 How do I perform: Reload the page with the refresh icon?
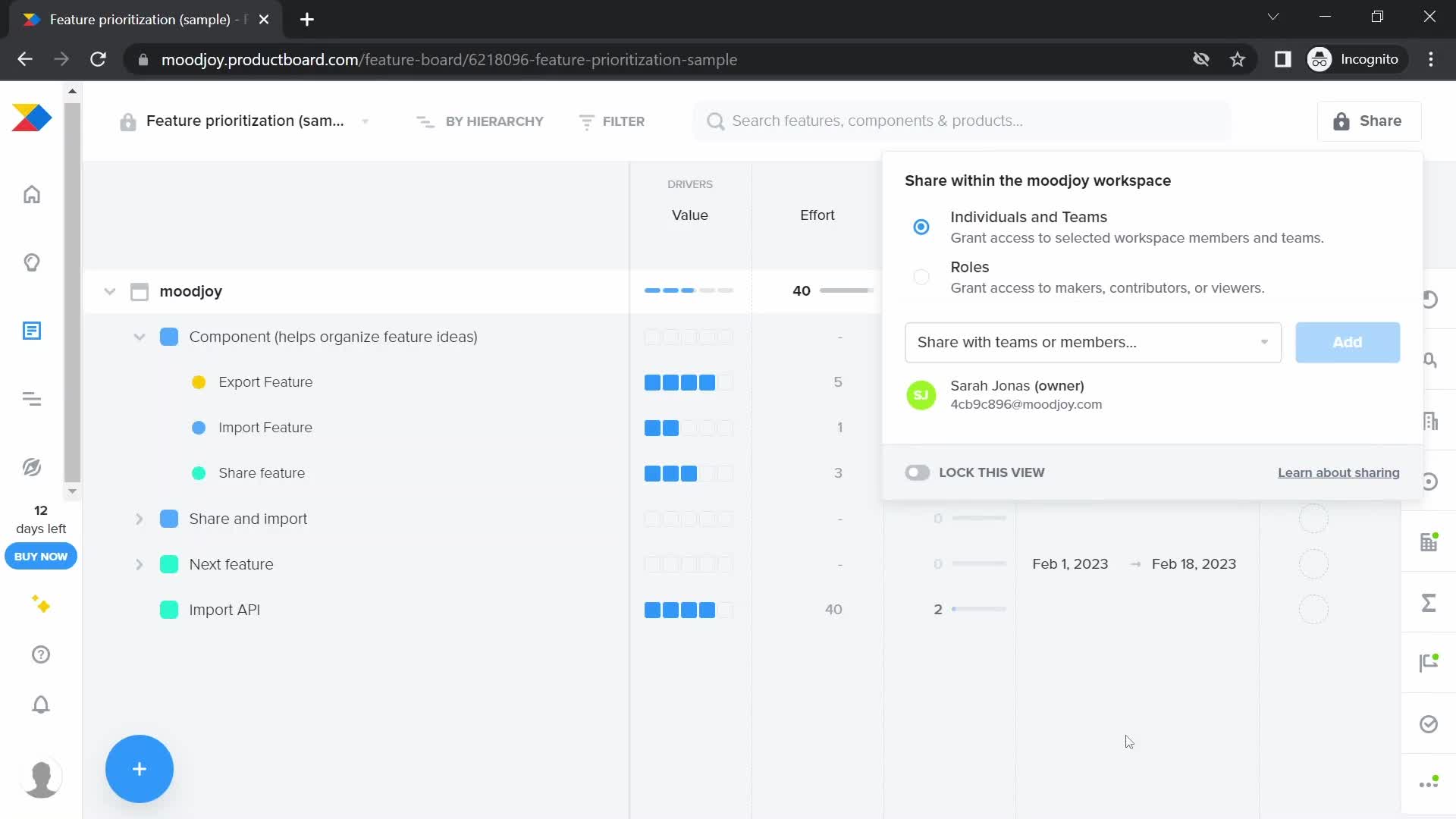[x=98, y=59]
